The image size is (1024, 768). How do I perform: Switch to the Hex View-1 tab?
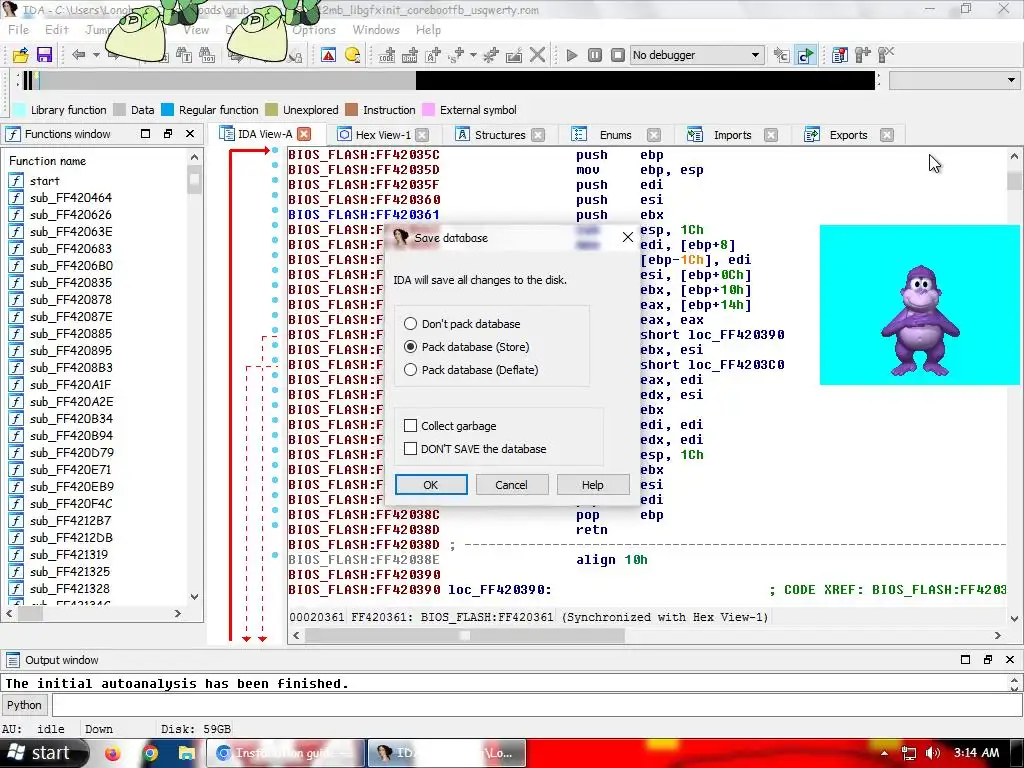click(383, 135)
